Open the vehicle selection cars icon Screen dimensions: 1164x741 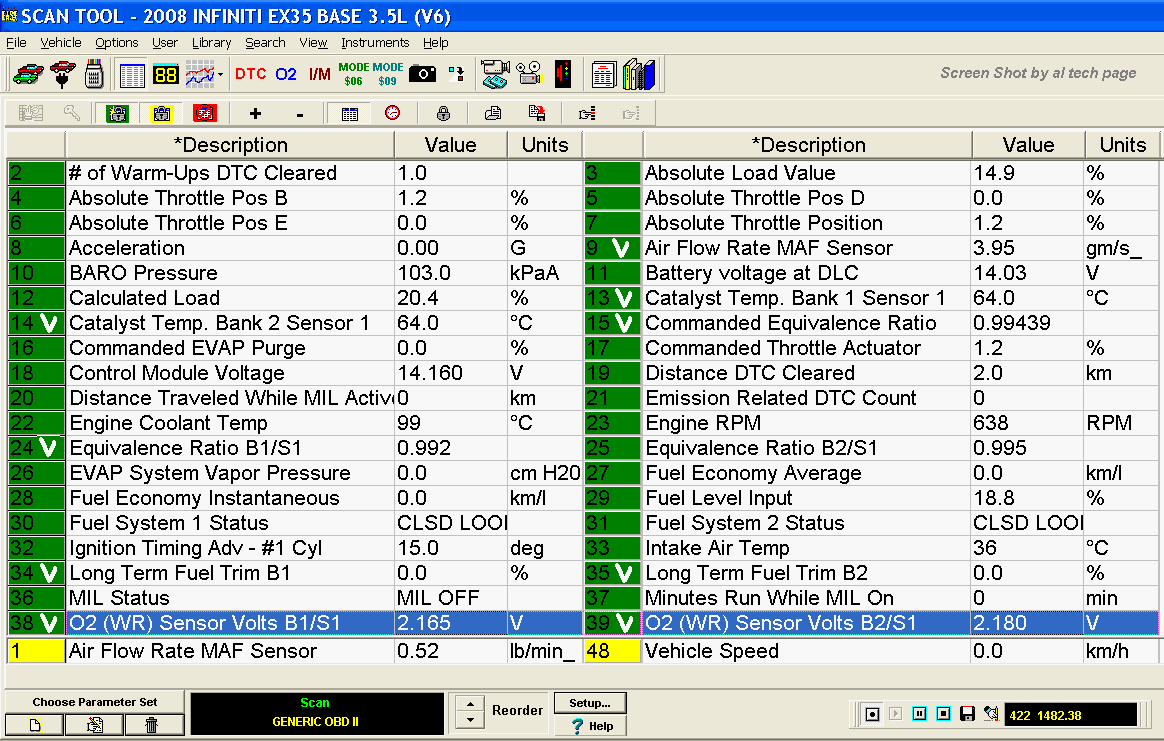click(x=28, y=74)
